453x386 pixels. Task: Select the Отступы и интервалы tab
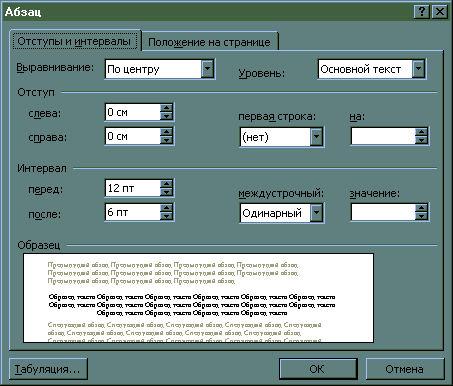pyautogui.click(x=74, y=41)
